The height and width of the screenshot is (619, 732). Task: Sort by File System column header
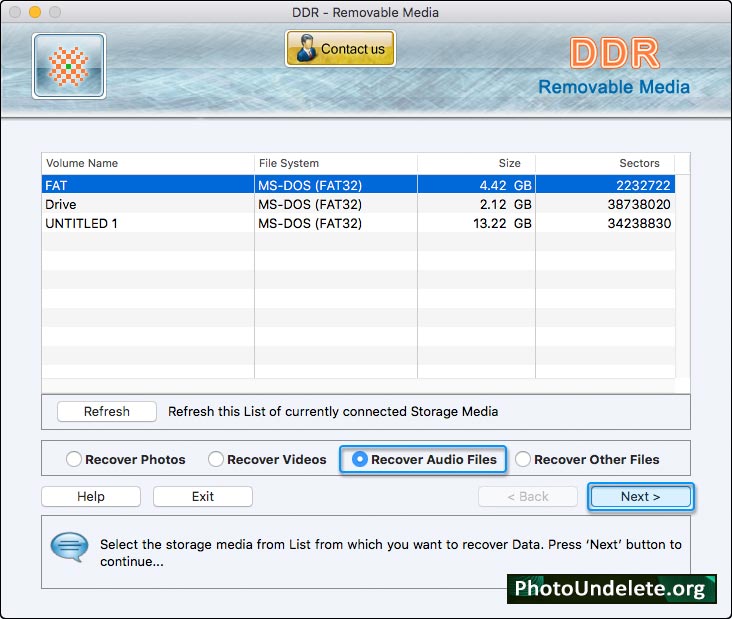336,163
